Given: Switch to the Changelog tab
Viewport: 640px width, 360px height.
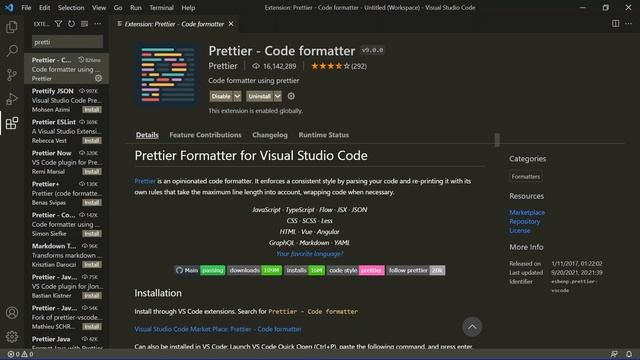Looking at the screenshot, I should 270,135.
